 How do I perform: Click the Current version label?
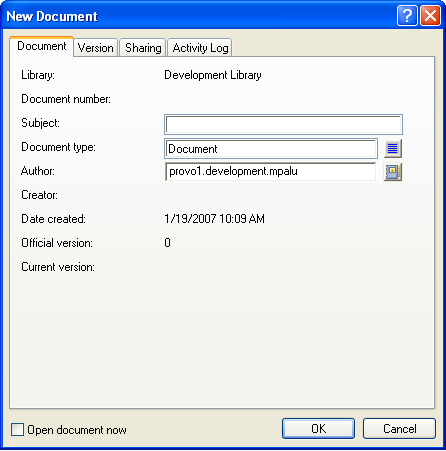click(x=58, y=267)
